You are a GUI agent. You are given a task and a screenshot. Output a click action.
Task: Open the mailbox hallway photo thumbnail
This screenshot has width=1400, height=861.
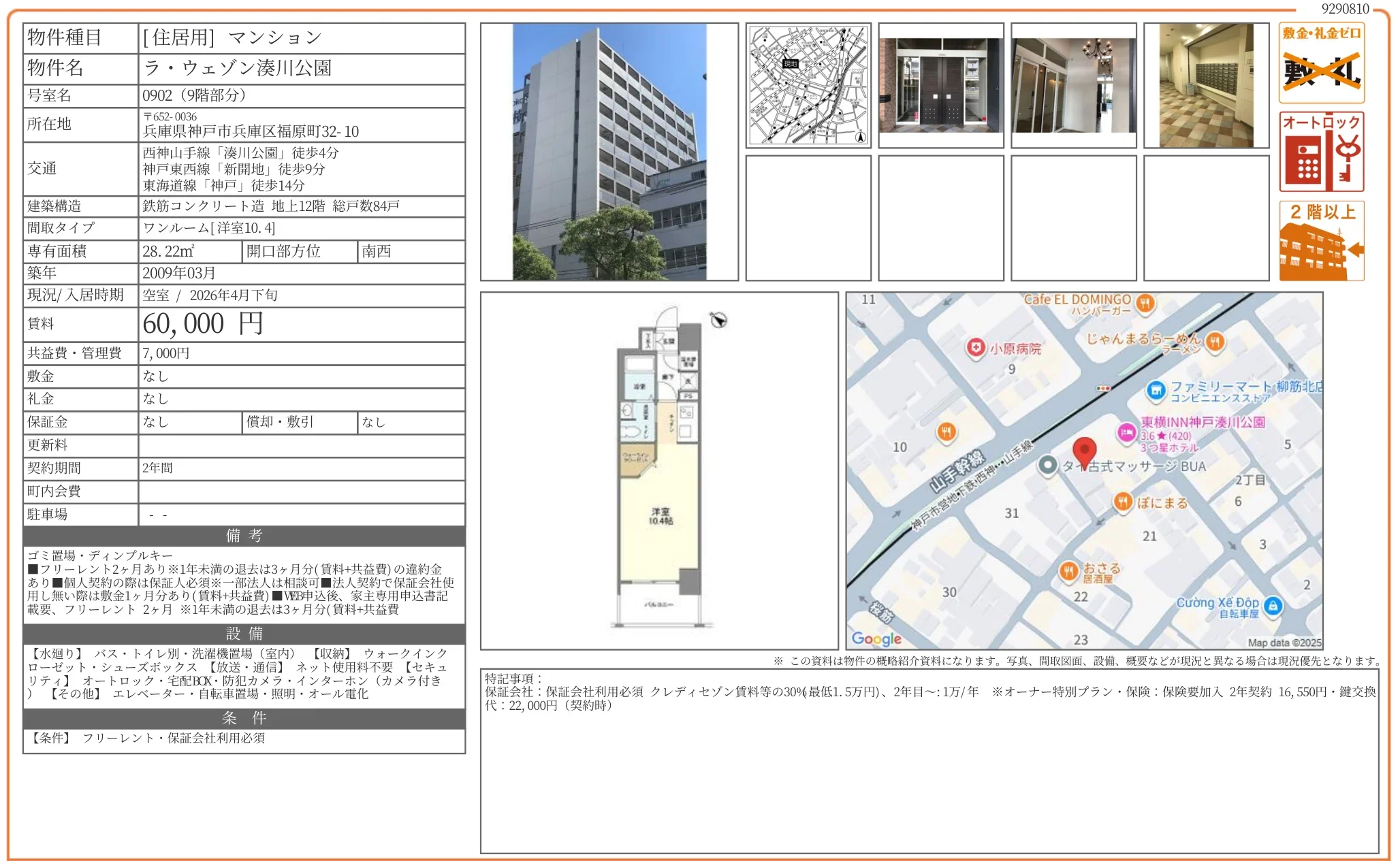point(1206,85)
